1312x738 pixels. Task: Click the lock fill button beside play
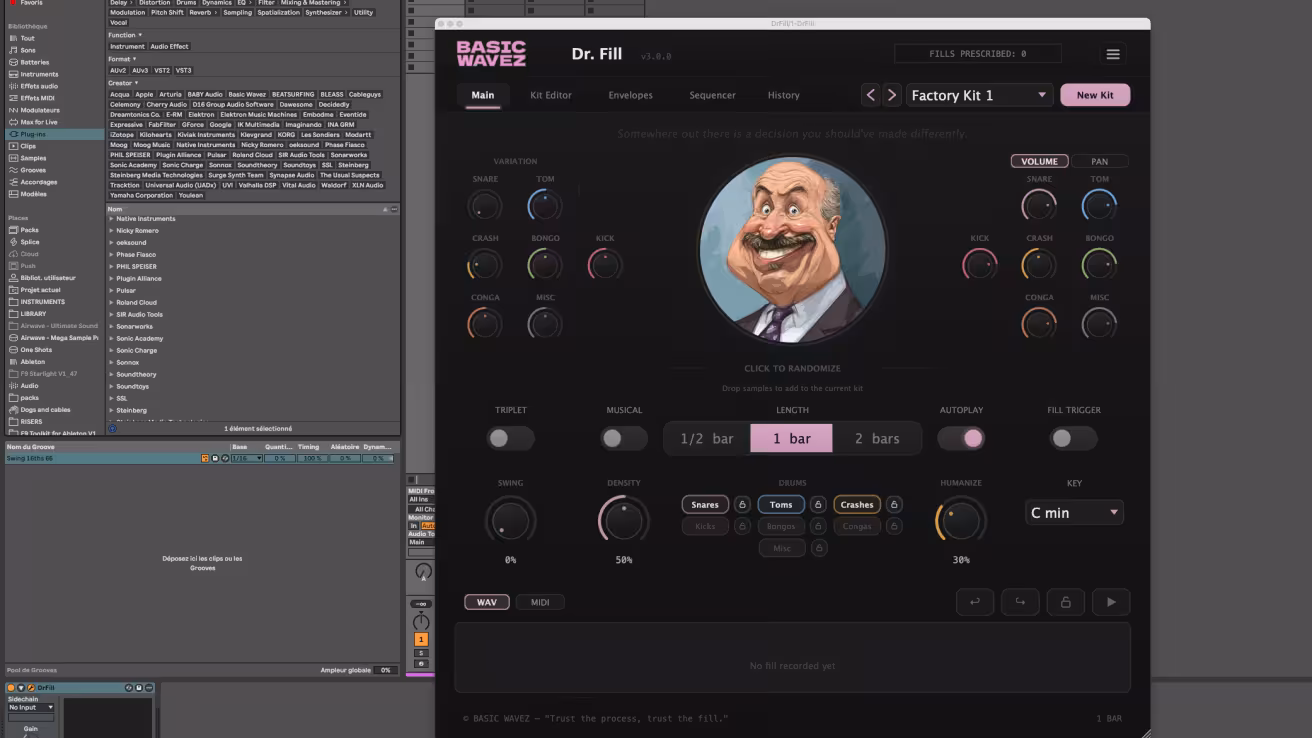click(1065, 602)
